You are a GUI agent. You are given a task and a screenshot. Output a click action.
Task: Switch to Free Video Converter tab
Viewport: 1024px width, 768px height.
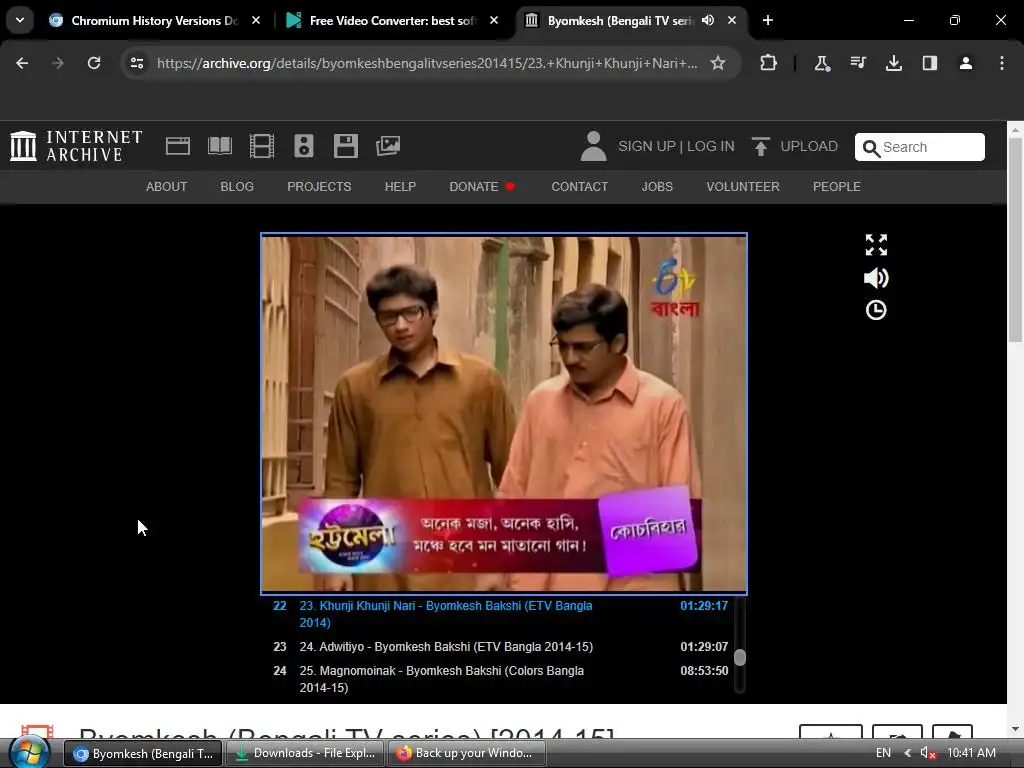[x=392, y=20]
